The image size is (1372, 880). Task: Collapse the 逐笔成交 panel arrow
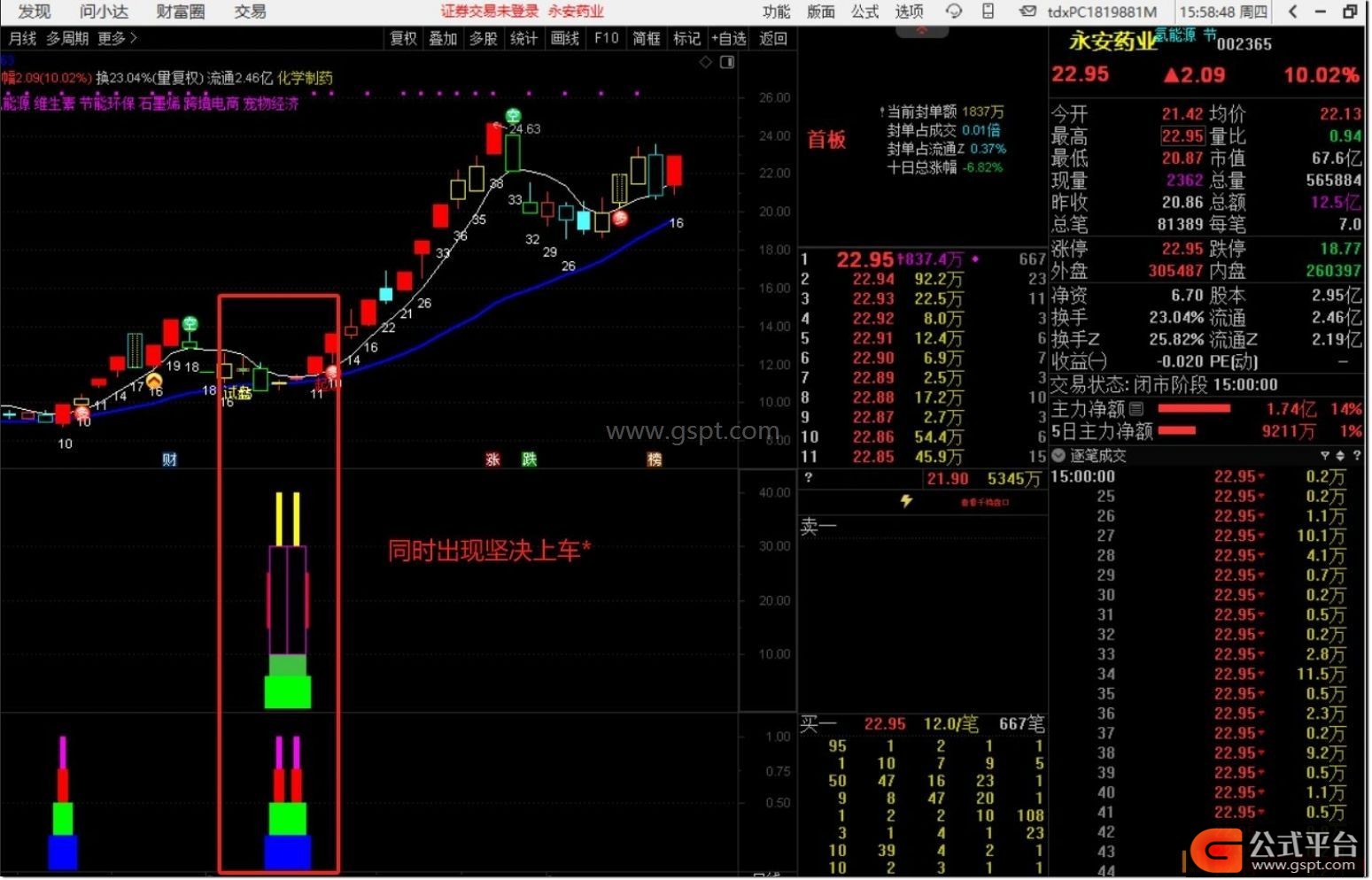[1058, 456]
